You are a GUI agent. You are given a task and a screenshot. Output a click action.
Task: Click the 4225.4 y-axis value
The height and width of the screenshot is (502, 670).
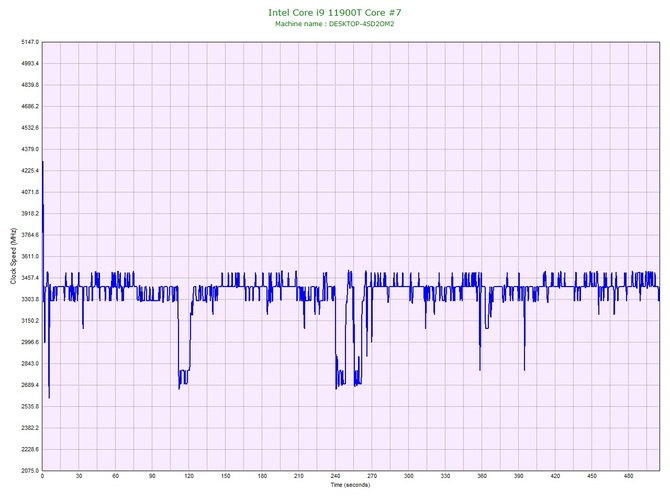point(30,171)
